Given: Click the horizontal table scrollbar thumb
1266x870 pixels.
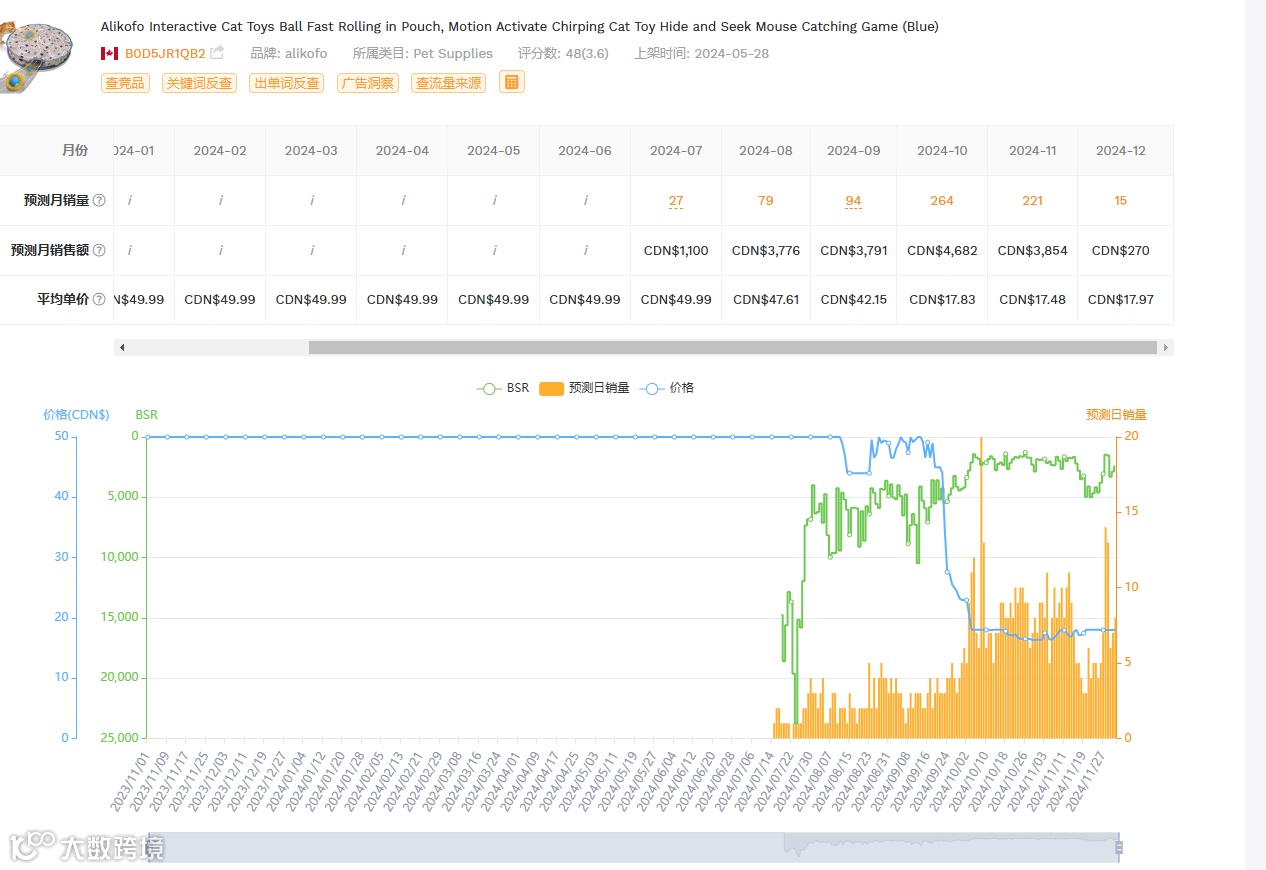Looking at the screenshot, I should coord(733,347).
